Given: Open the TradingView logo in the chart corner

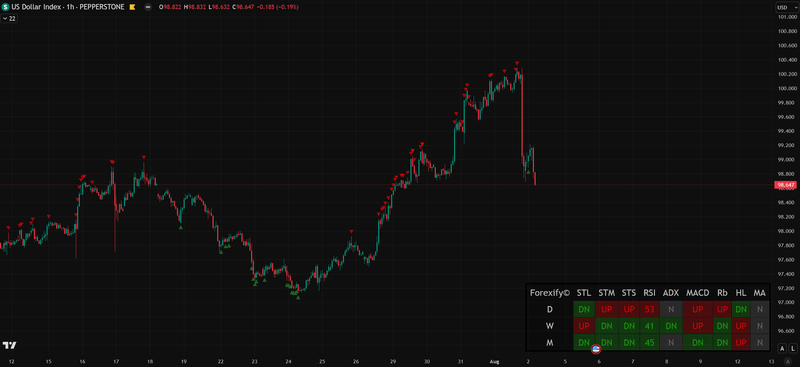Looking at the screenshot, I should (x=9, y=346).
